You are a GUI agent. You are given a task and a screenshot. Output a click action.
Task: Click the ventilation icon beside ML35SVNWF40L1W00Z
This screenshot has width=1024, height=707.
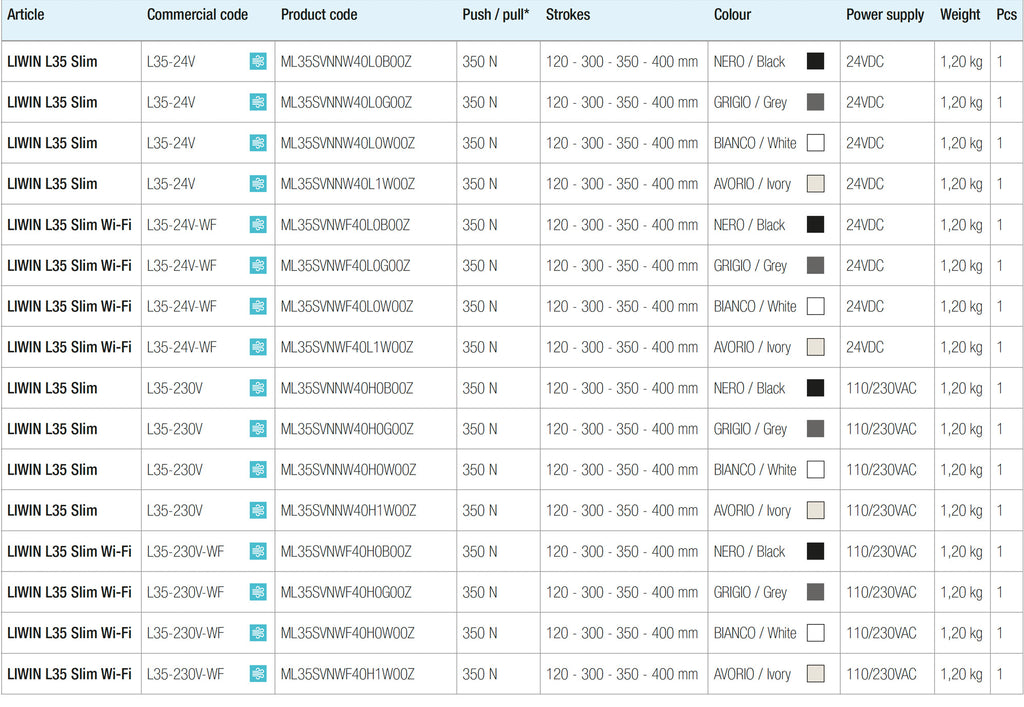point(258,347)
